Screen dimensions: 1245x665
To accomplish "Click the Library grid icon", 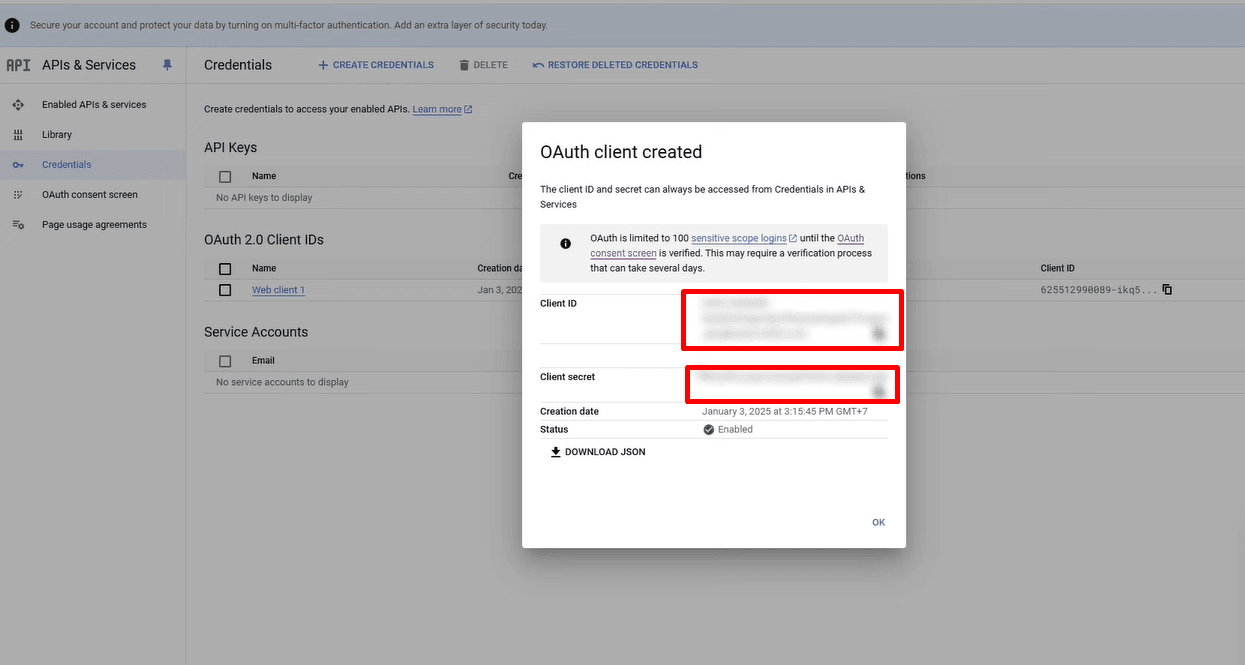I will coord(18,135).
